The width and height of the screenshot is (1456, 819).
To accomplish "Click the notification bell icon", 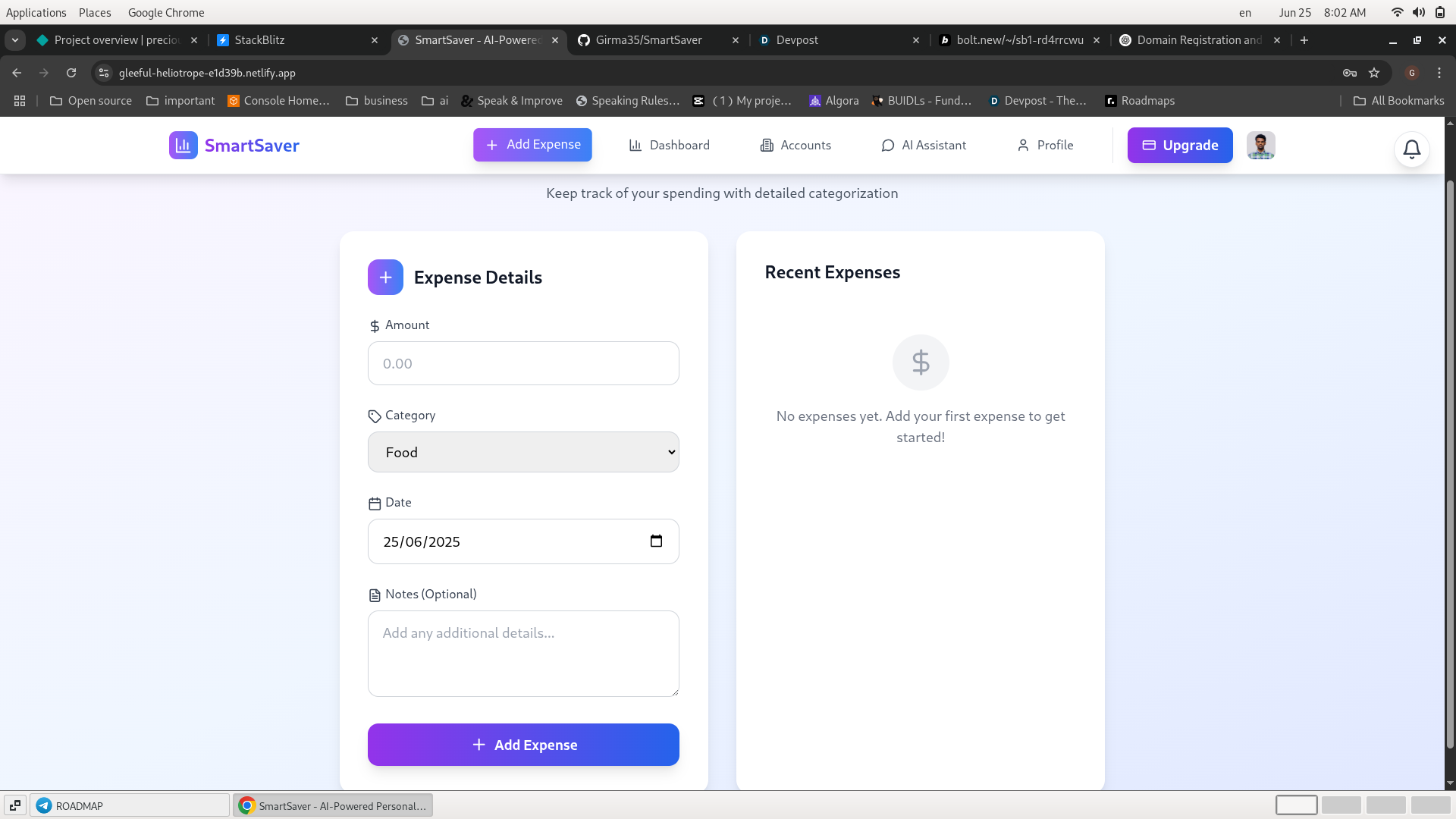I will (1411, 149).
